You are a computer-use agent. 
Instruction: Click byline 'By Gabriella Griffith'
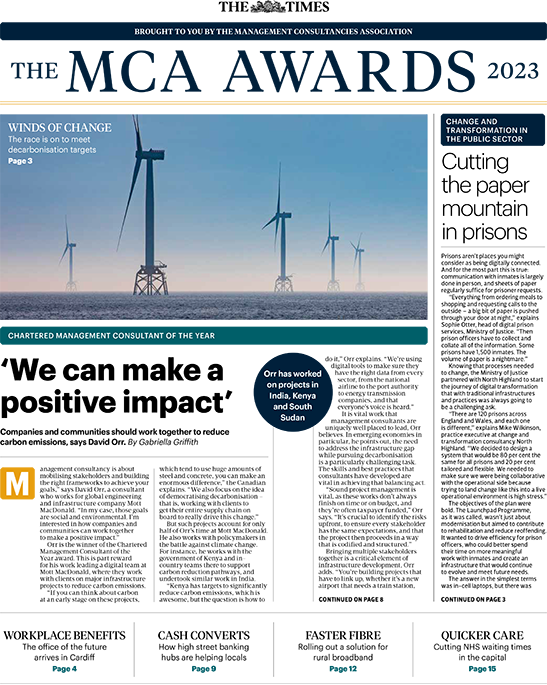click(163, 442)
